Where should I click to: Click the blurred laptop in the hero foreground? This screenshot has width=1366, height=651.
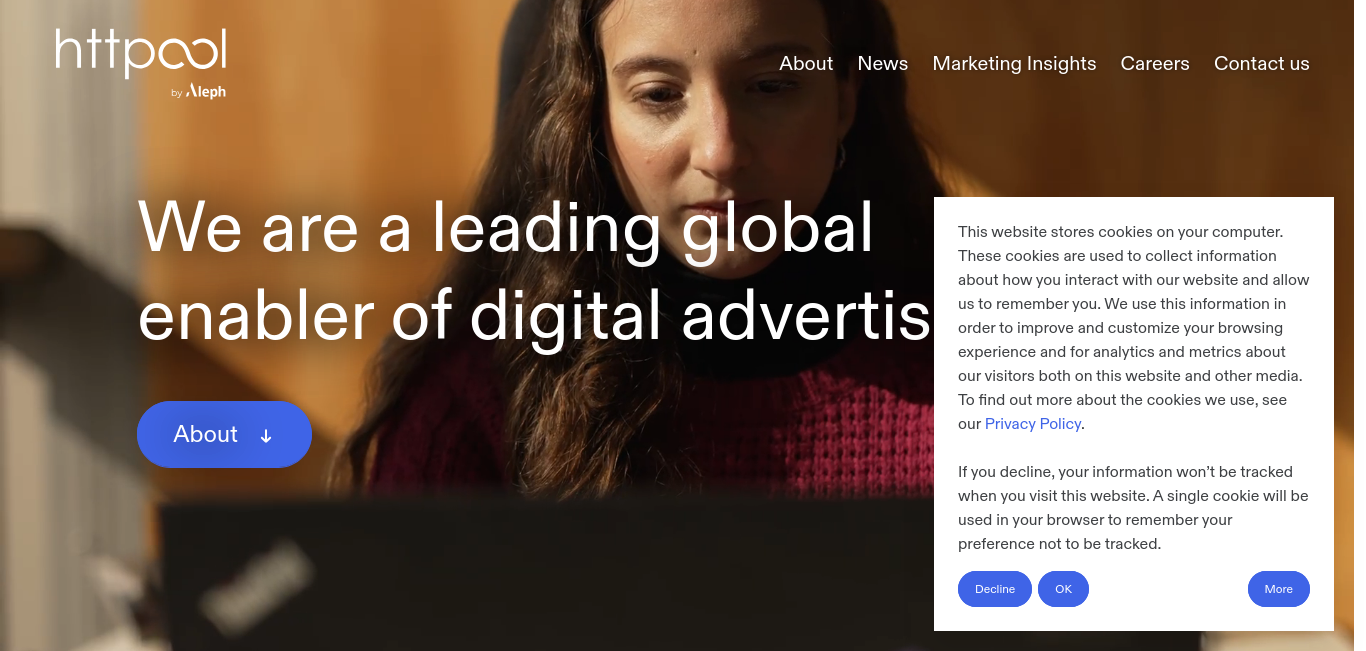(540, 572)
